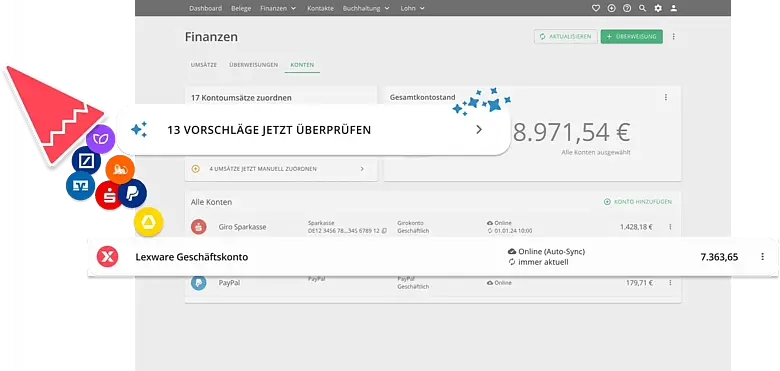The width and height of the screenshot is (780, 371).
Task: Switch to the Überweisungen tab
Action: click(254, 65)
